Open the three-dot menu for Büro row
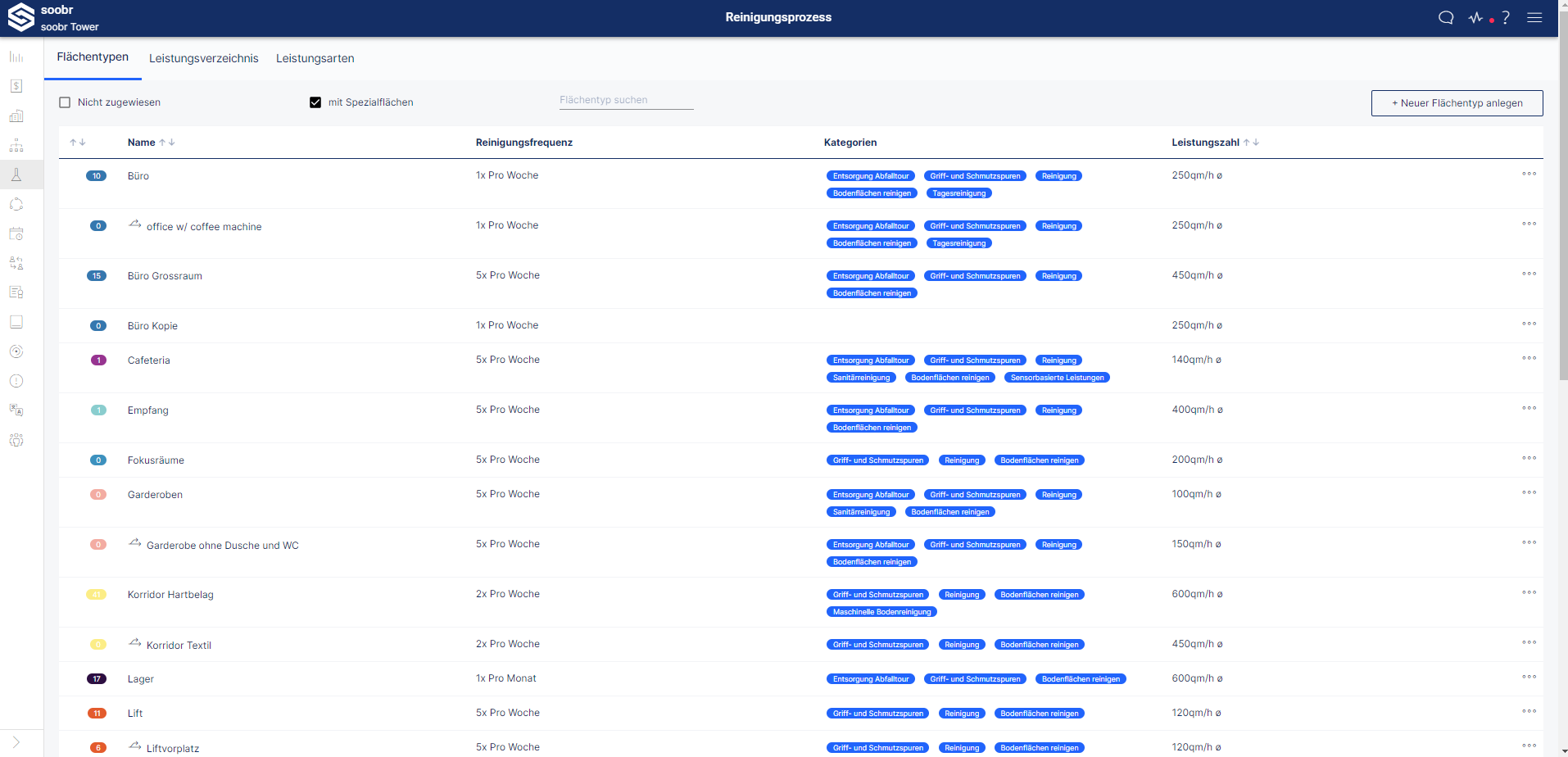1568x757 pixels. coord(1529,174)
